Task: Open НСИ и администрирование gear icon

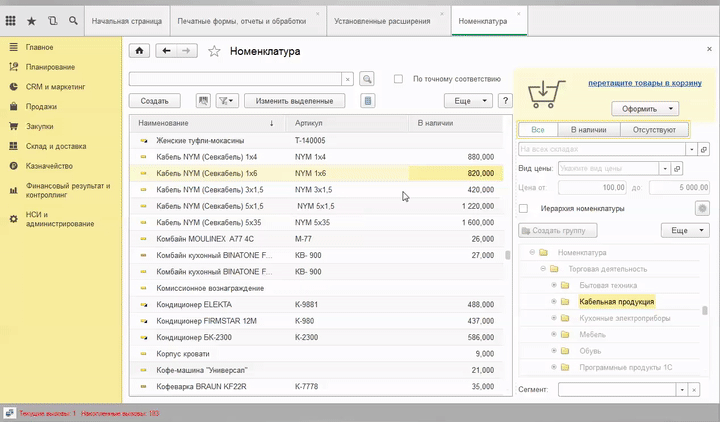Action: (13, 219)
